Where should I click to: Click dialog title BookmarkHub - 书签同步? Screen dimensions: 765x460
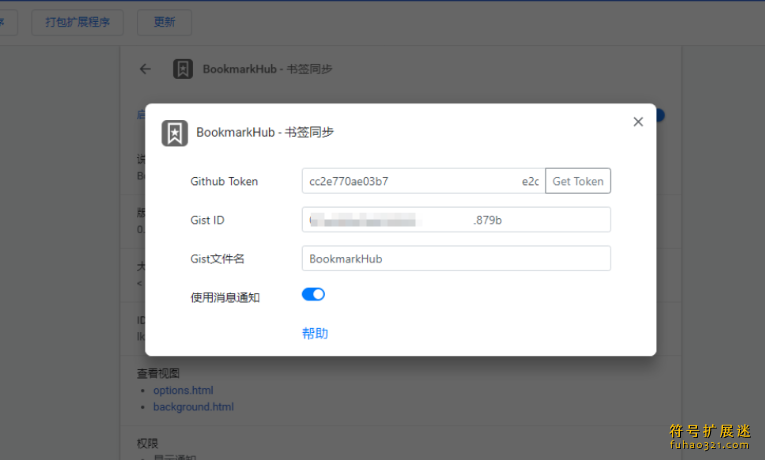(265, 132)
